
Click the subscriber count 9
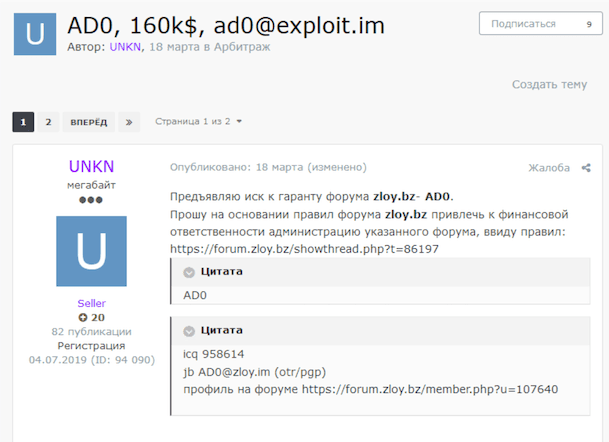pyautogui.click(x=589, y=24)
